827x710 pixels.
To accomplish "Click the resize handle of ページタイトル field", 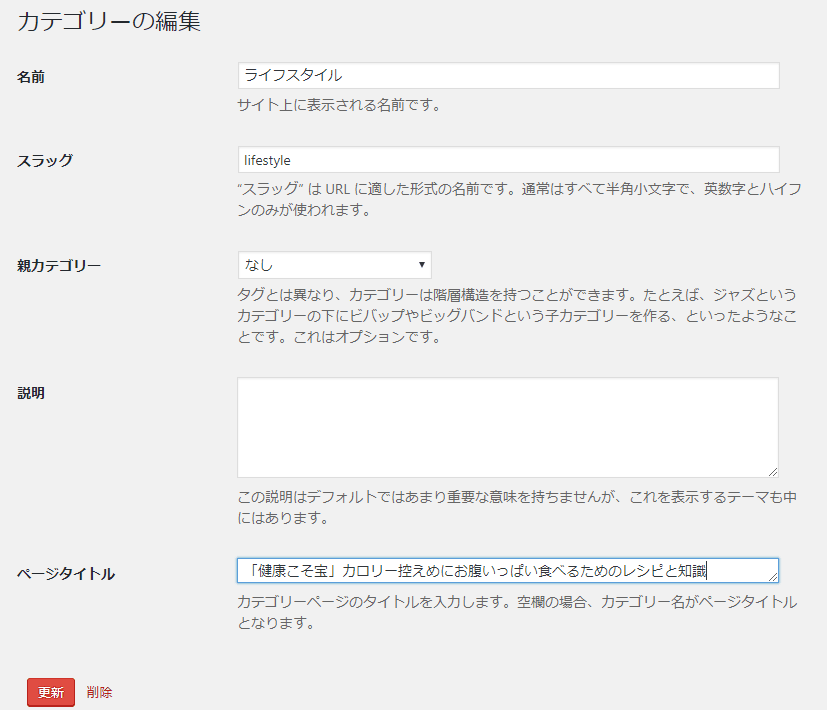I will click(772, 576).
